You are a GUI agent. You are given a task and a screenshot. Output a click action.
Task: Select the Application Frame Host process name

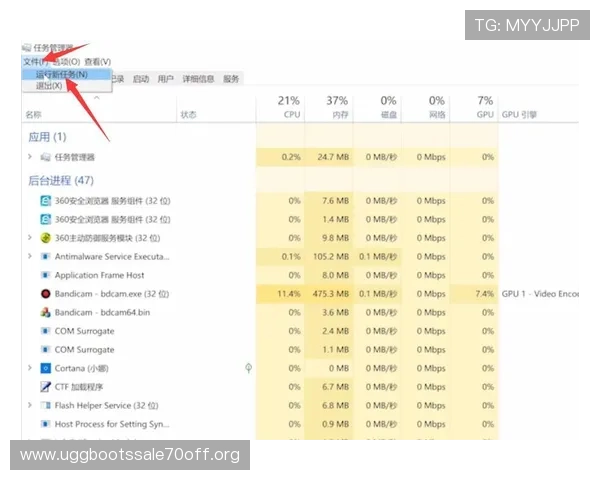(99, 275)
